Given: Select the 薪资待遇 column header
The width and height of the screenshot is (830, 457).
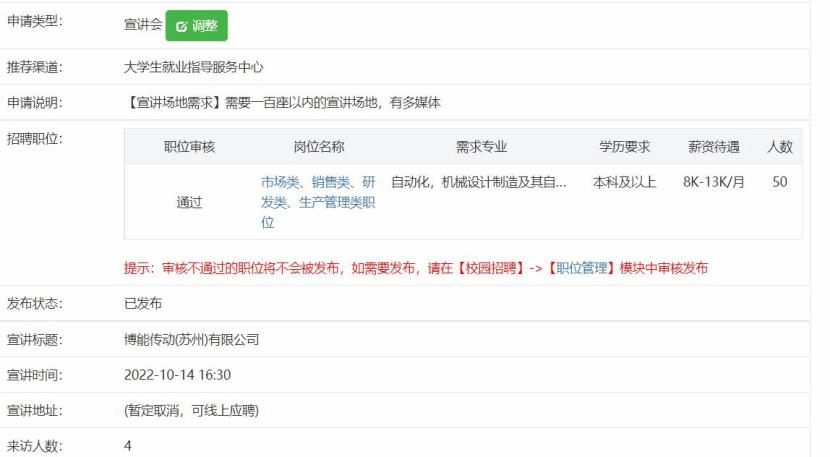Looking at the screenshot, I should (712, 147).
